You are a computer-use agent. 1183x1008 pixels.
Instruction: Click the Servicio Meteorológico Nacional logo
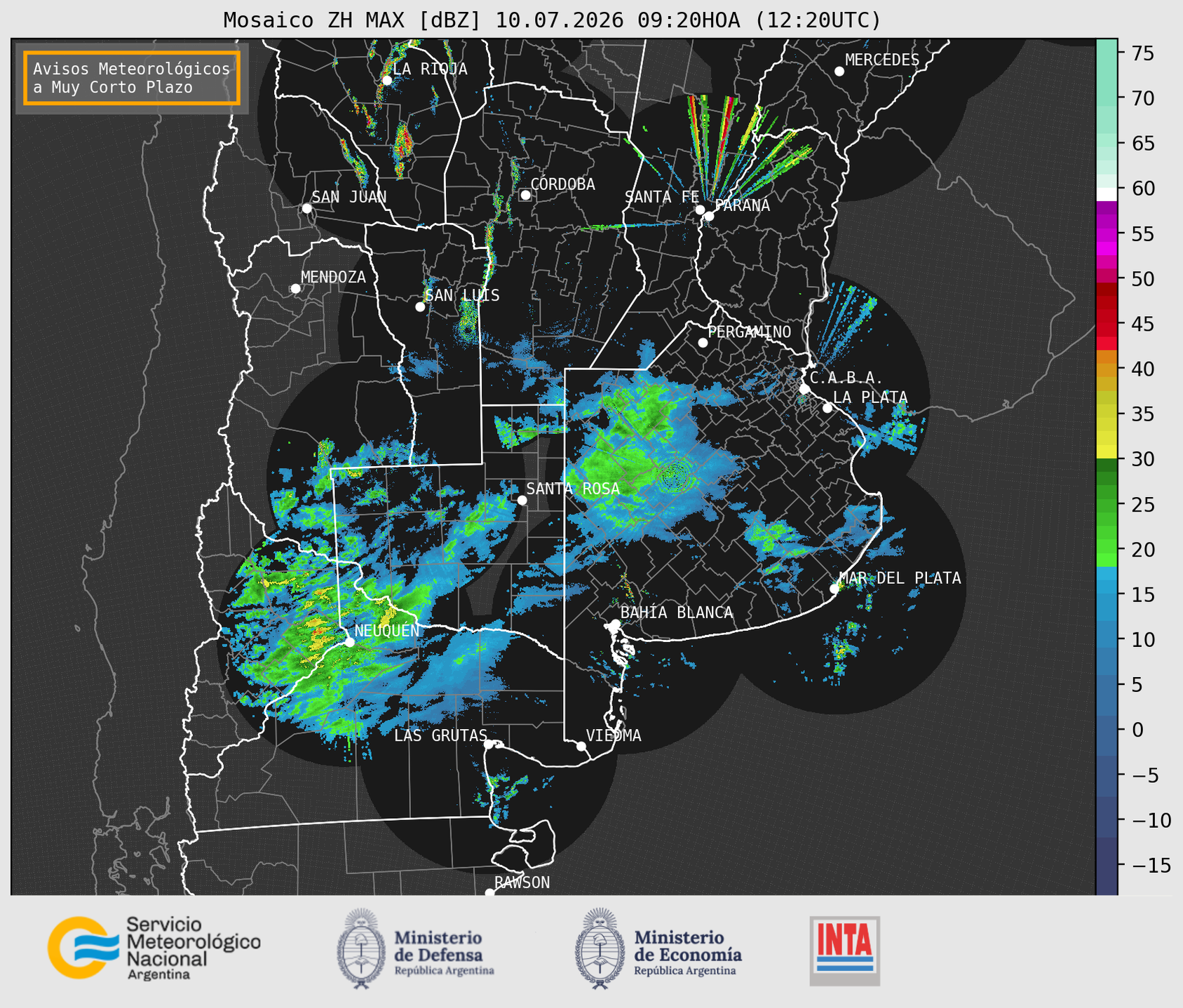pyautogui.click(x=154, y=948)
